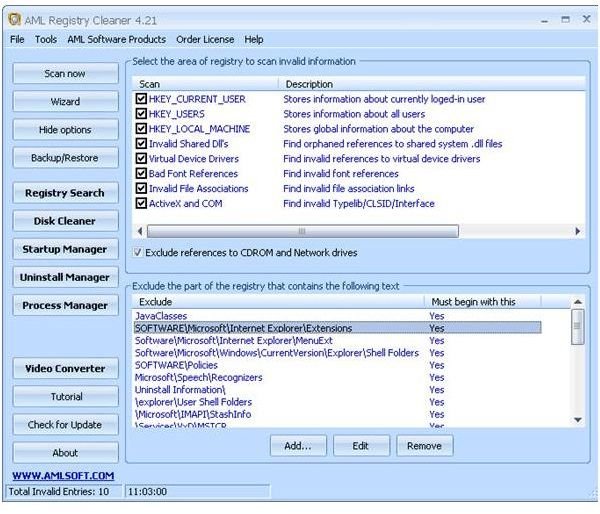Maximize the AML Registry Cleaner window
600x514 pixels.
[565, 19]
